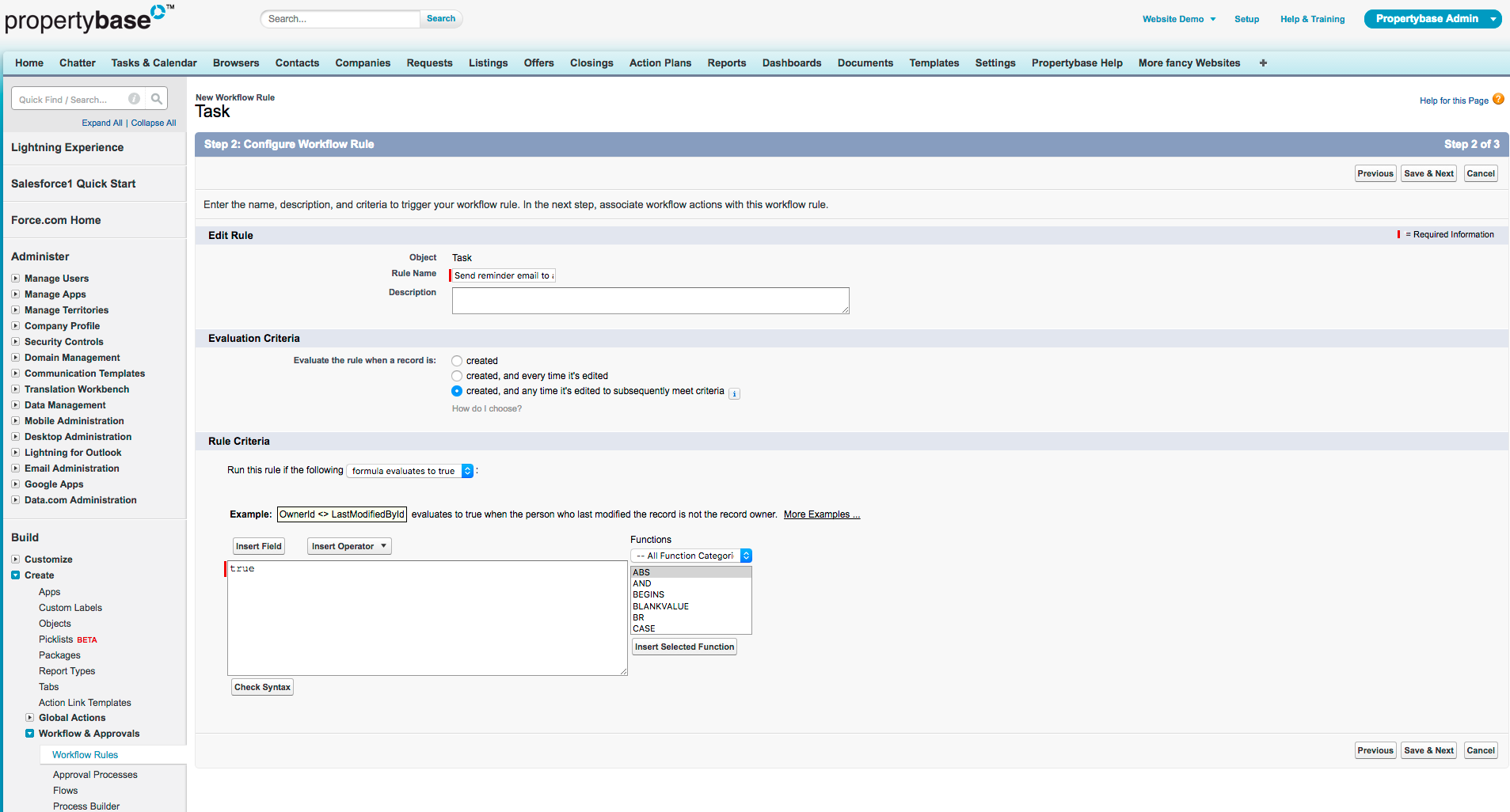Screen dimensions: 1510x812
Task: Open Custom Labels under Create
Action: [x=70, y=608]
